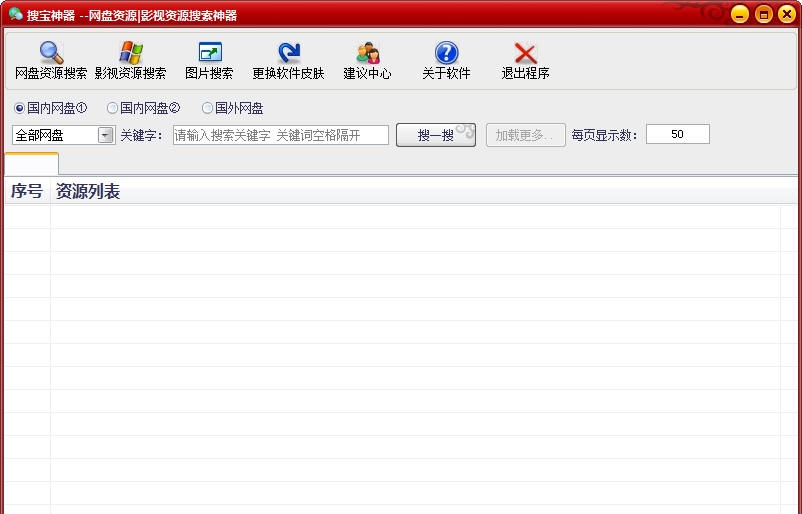Click the 搜一搜 search button

click(x=436, y=135)
